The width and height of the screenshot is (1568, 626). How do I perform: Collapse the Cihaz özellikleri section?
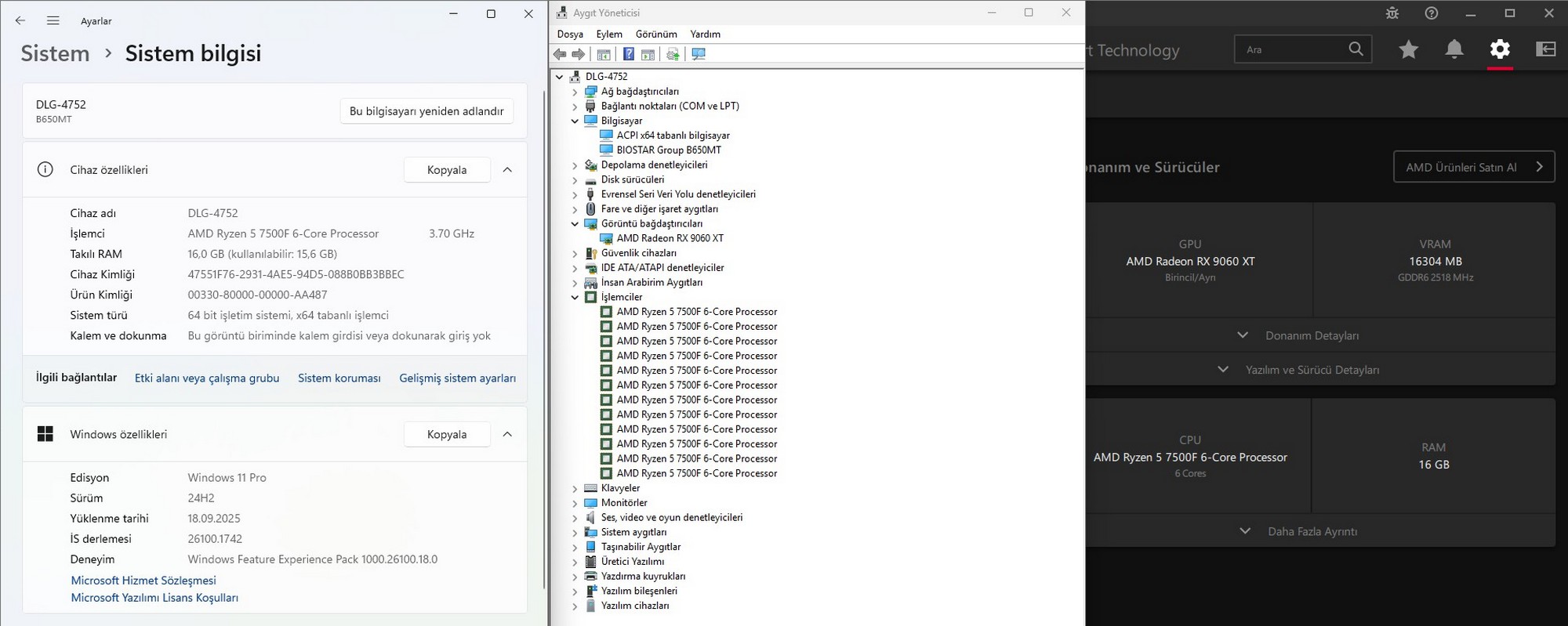pos(507,170)
